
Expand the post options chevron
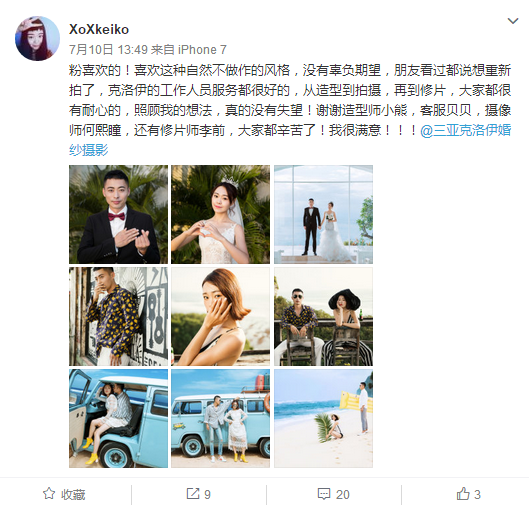(x=513, y=21)
